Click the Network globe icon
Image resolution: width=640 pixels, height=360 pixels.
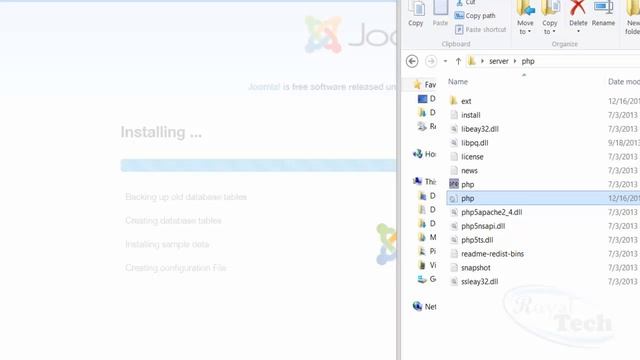pos(417,306)
